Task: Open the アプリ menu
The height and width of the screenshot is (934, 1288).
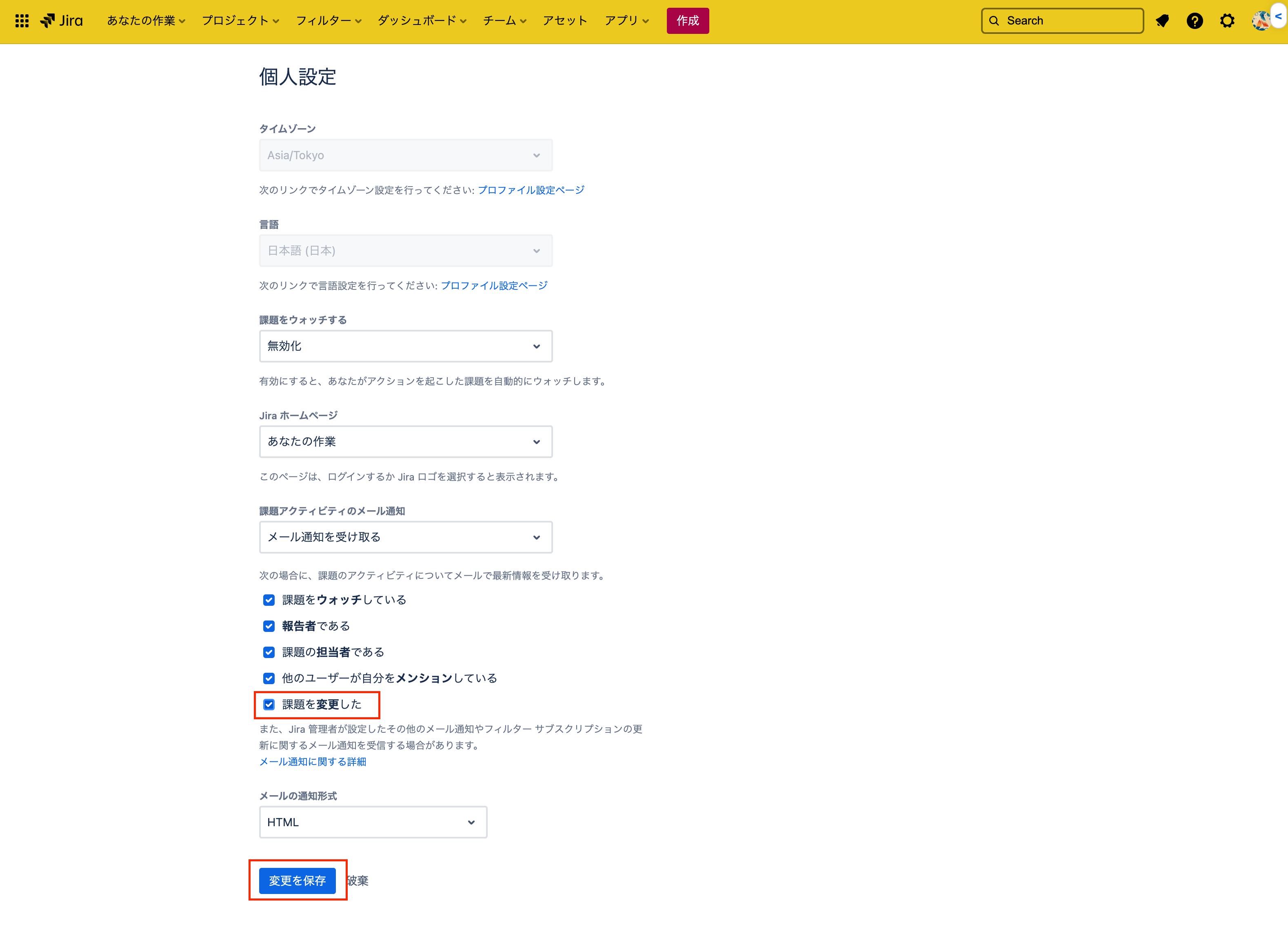Action: (626, 21)
